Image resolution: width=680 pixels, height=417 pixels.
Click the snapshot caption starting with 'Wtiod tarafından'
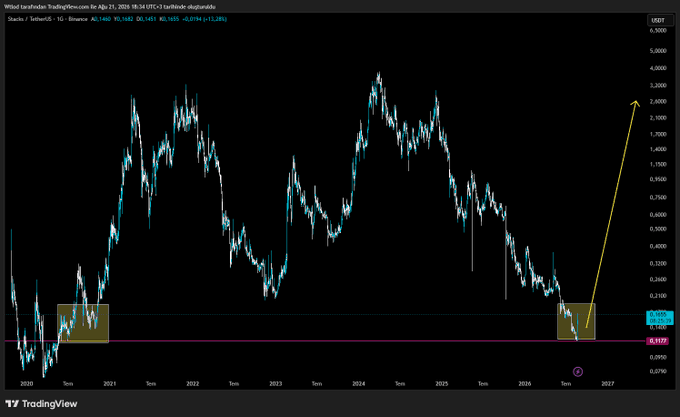coord(110,7)
